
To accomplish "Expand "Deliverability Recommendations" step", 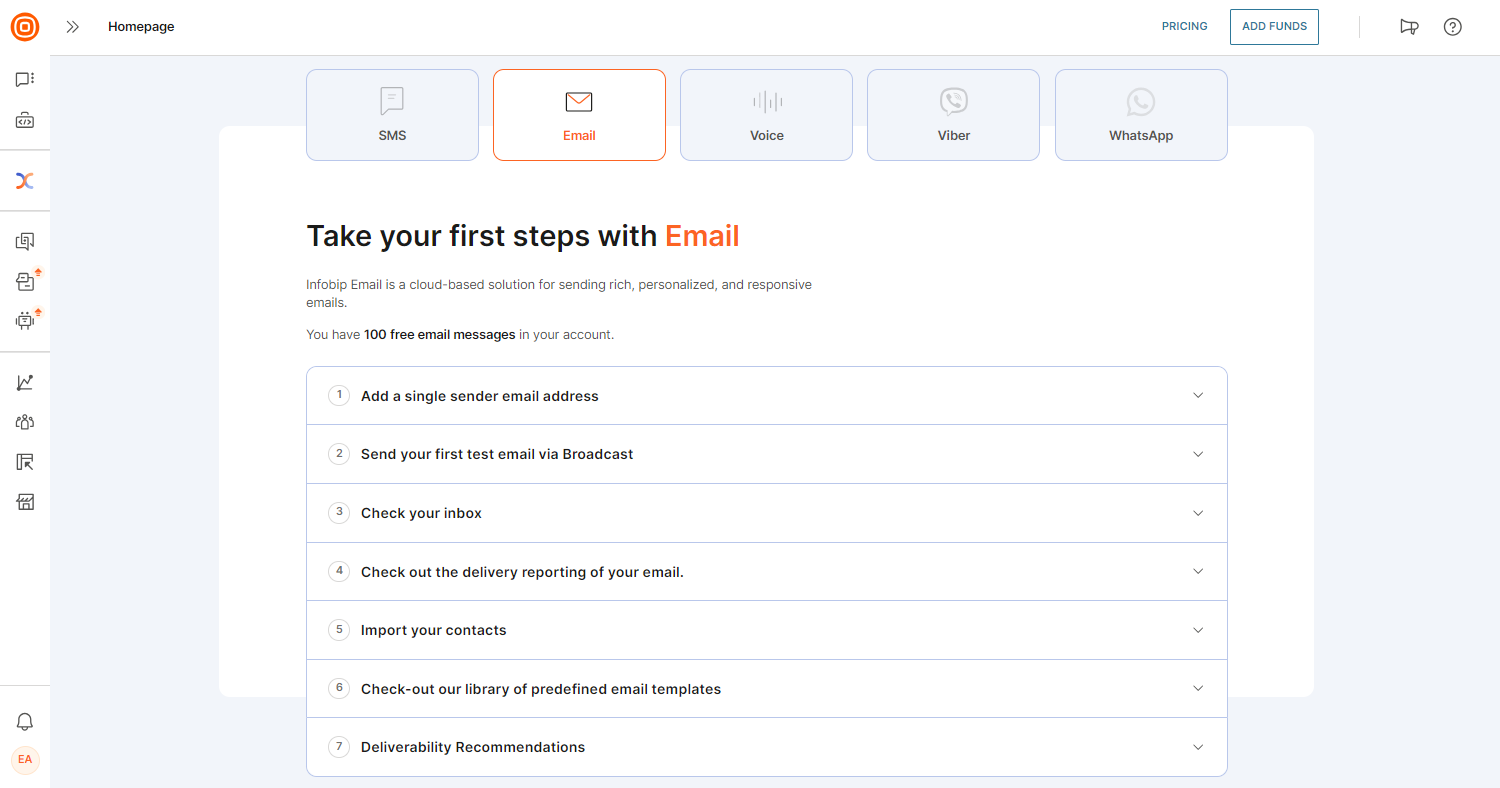I will click(x=766, y=747).
